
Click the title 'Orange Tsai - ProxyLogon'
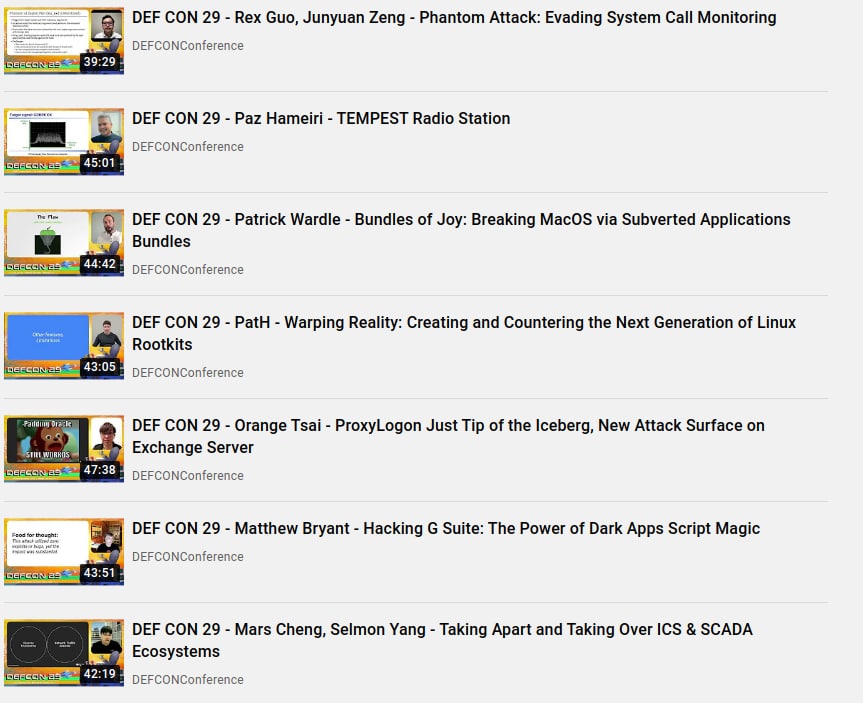(448, 436)
